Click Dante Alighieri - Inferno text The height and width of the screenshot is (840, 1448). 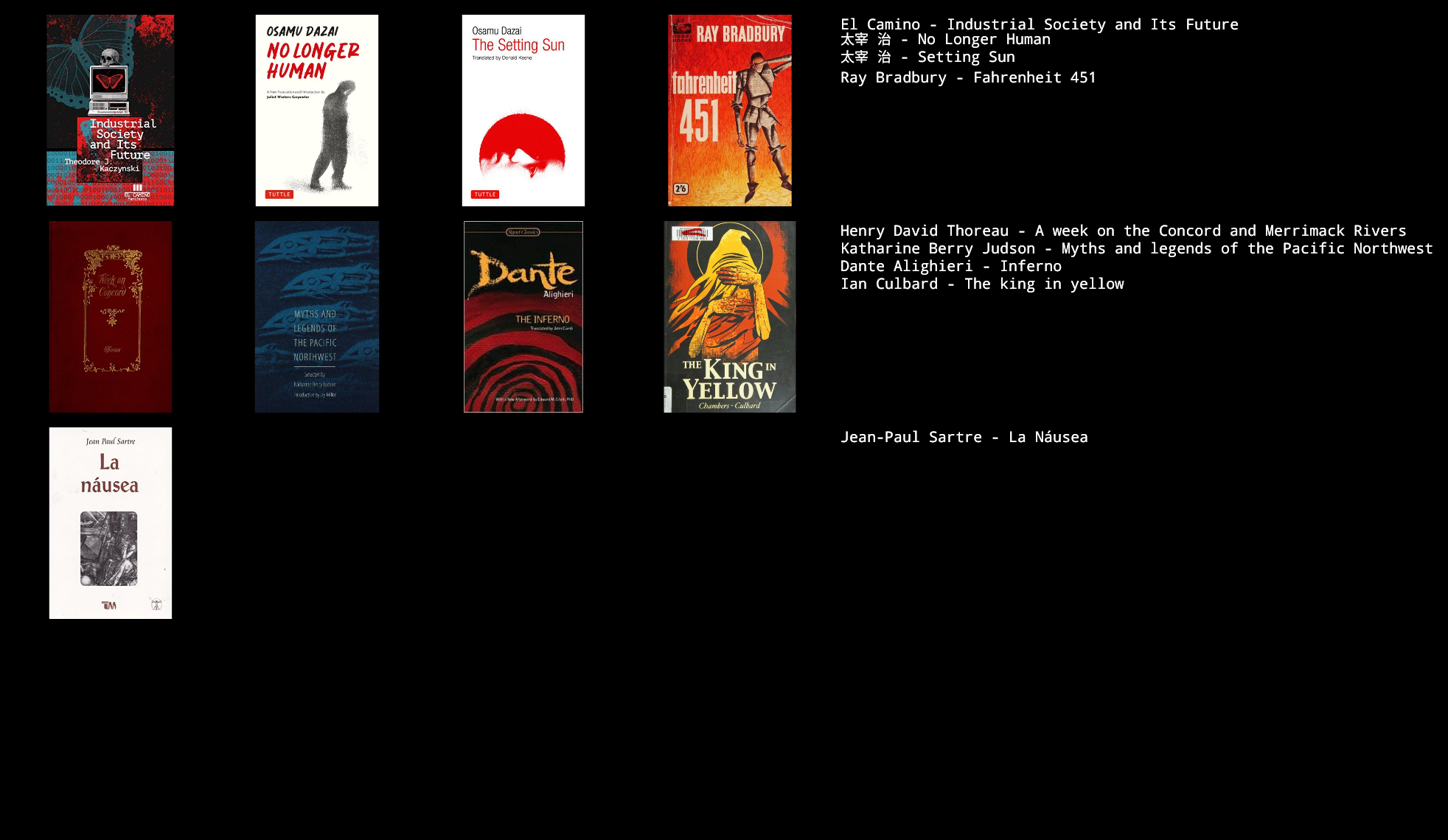[x=950, y=266]
